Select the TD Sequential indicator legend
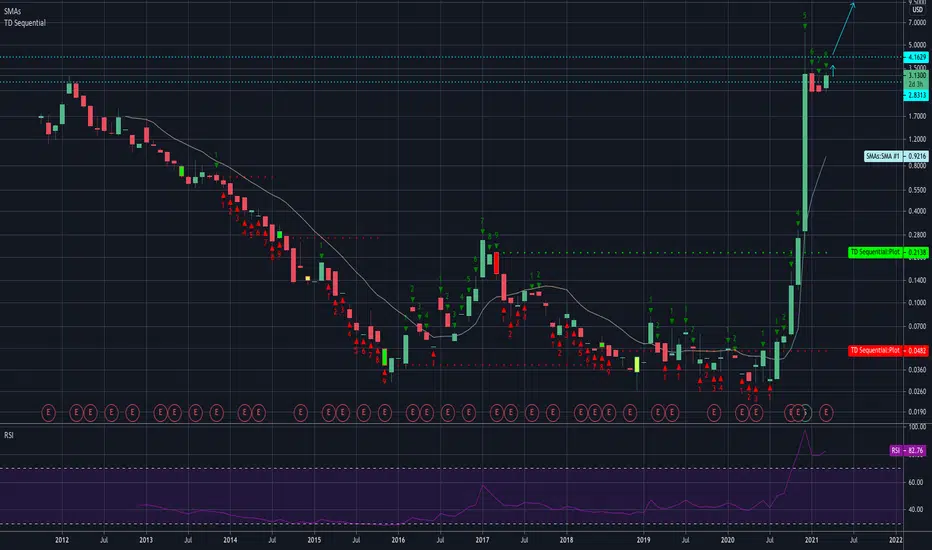Viewport: 932px width, 550px height. click(x=25, y=23)
